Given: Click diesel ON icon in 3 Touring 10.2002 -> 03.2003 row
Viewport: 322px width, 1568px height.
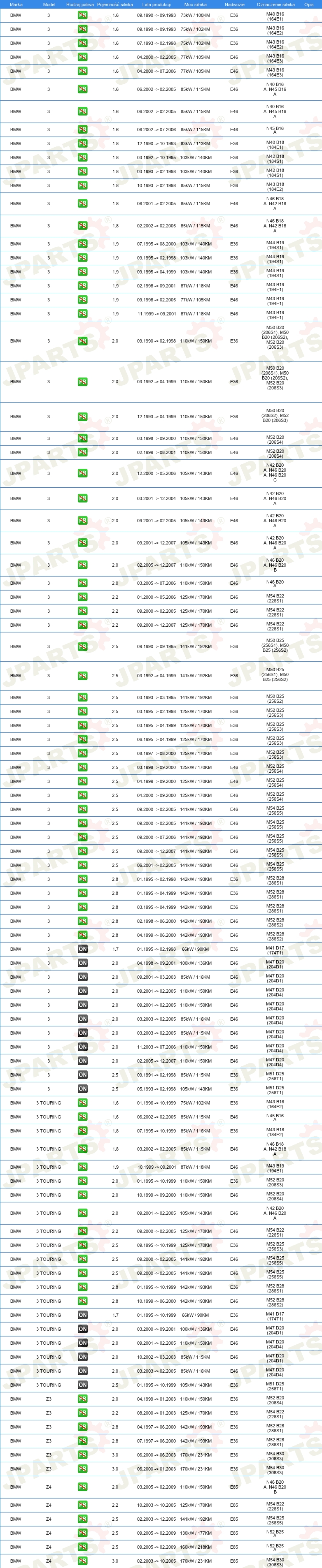Looking at the screenshot, I should (x=82, y=1357).
